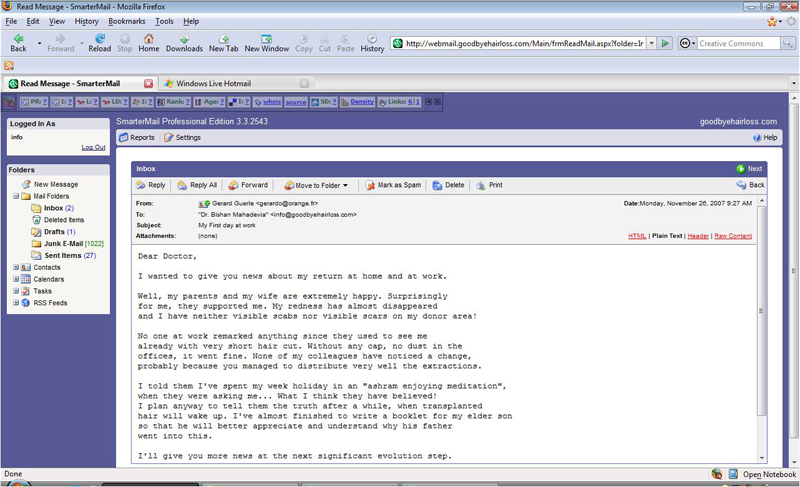This screenshot has height=487, width=800.
Task: Collapse the Mail Folders tree
Action: point(16,197)
